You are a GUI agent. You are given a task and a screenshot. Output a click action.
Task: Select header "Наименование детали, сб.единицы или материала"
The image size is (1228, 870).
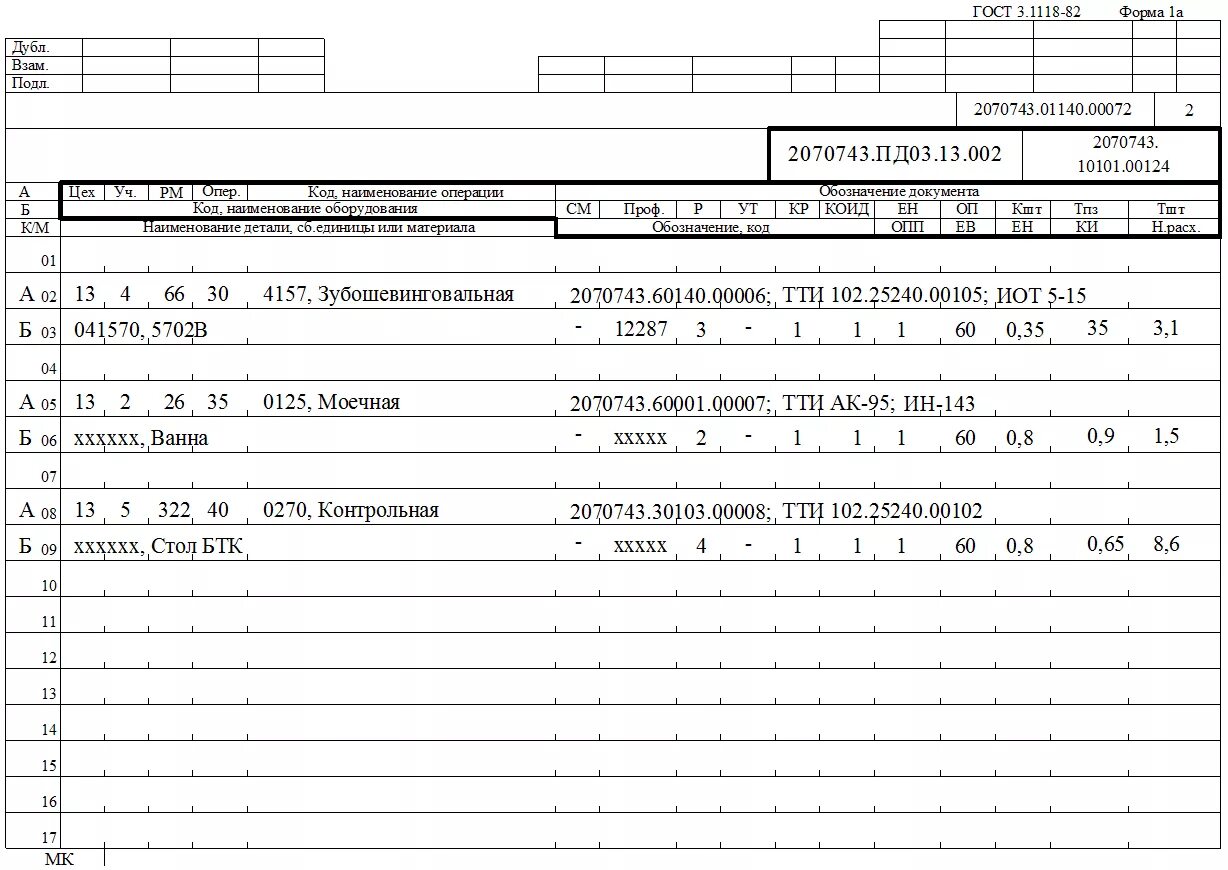308,228
